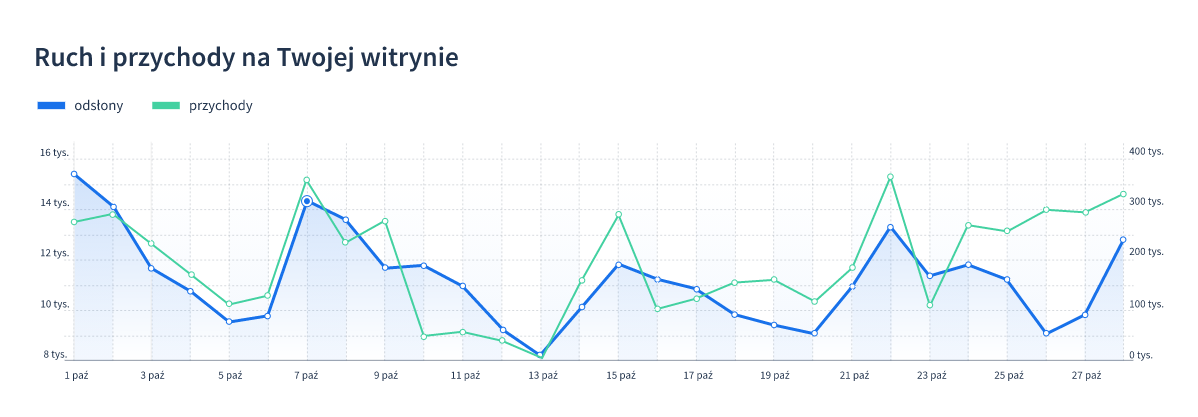Image resolution: width=1198 pixels, height=417 pixels.
Task: Toggle the przychody series in the legend
Action: (220, 106)
